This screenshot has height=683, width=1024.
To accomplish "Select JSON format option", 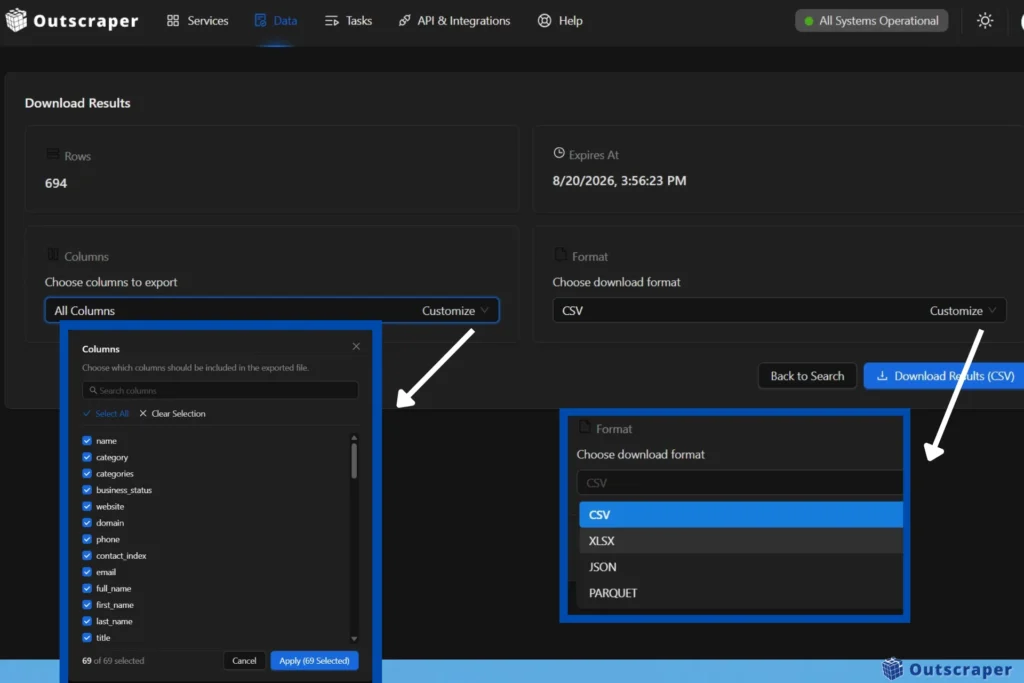I will pos(741,567).
